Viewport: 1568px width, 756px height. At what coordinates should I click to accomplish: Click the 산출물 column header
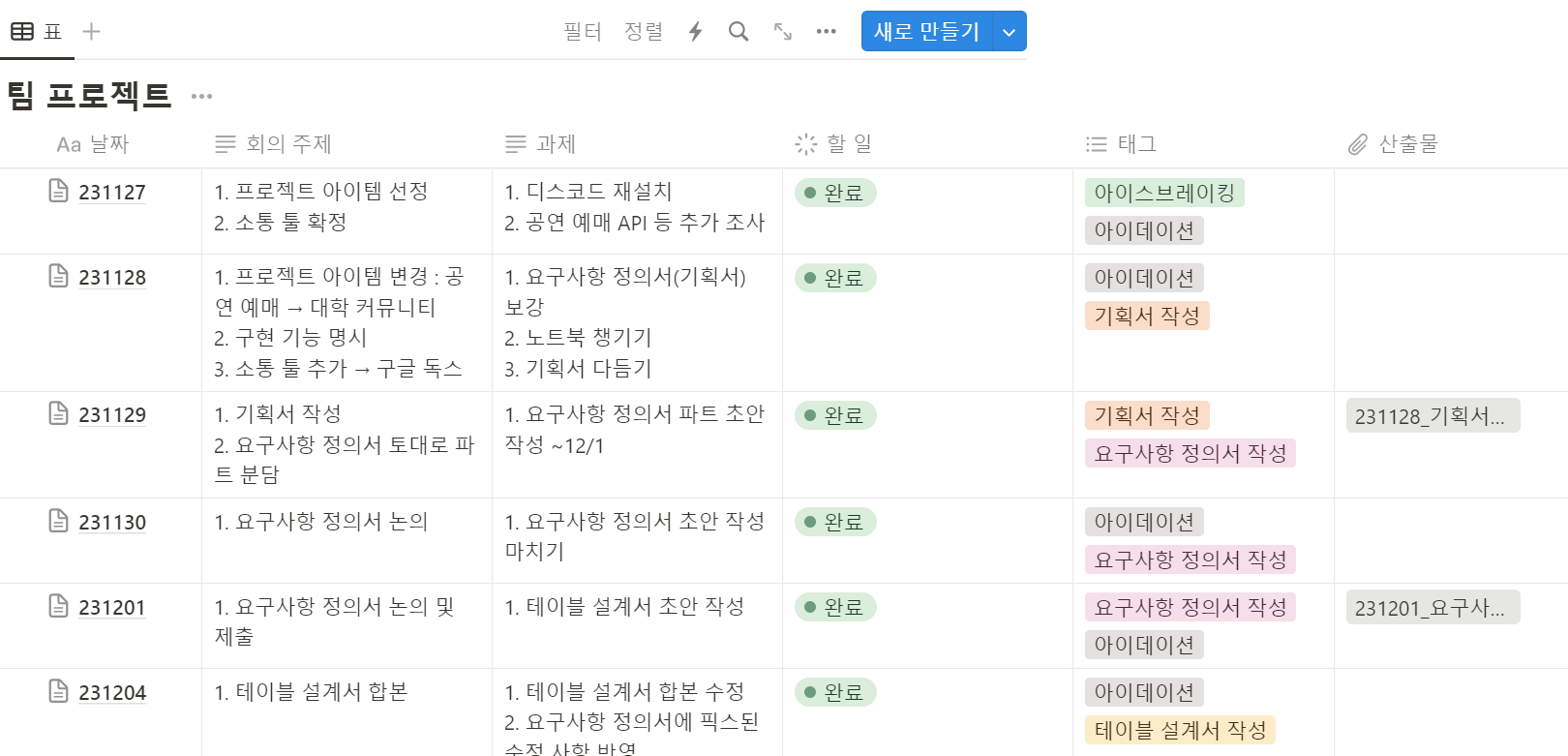(x=1394, y=144)
